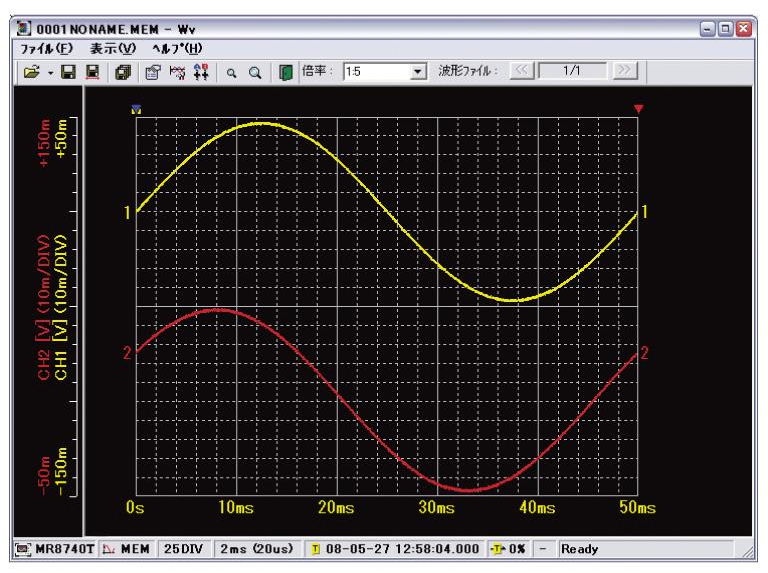Open a waveform file with folder icon
The height and width of the screenshot is (573, 768).
point(31,72)
